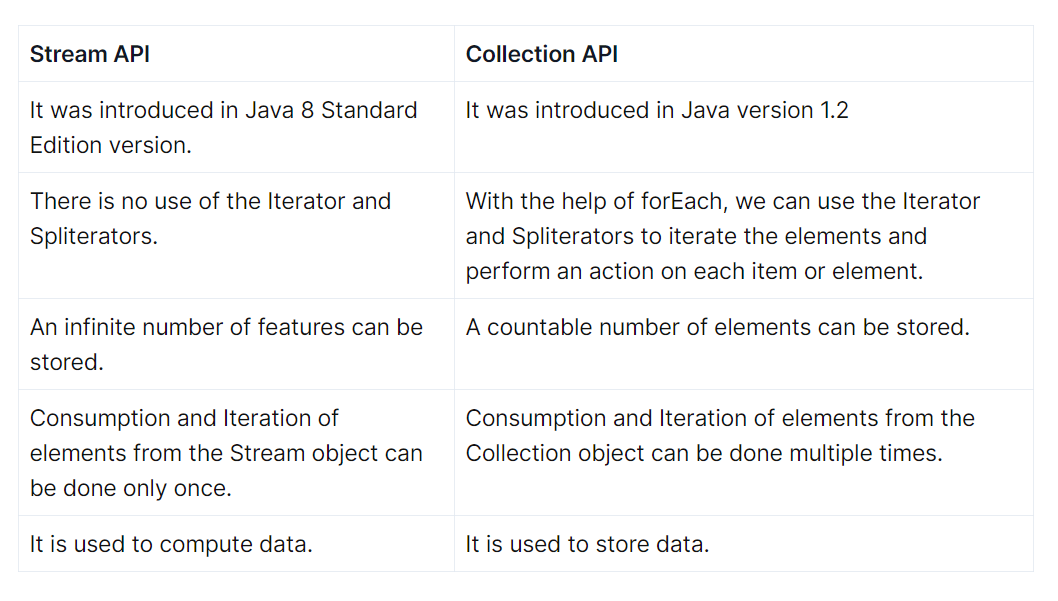Screen dimensions: 1058x601
Task: Click the forEach Iterator and Spliterators cell
Action: [x=744, y=236]
